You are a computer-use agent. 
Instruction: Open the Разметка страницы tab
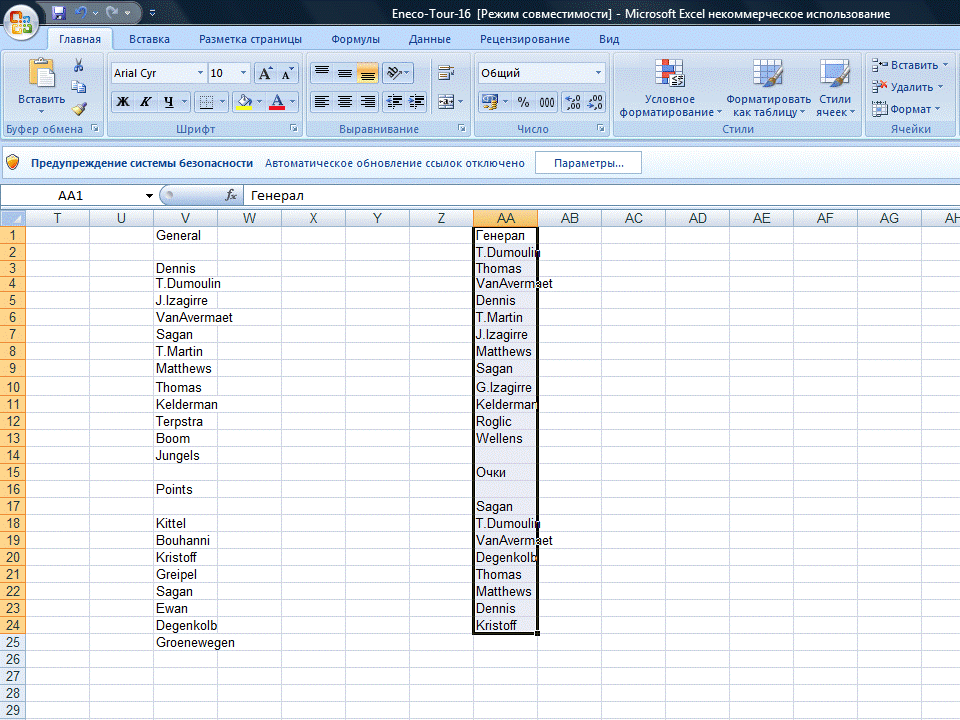click(x=250, y=39)
